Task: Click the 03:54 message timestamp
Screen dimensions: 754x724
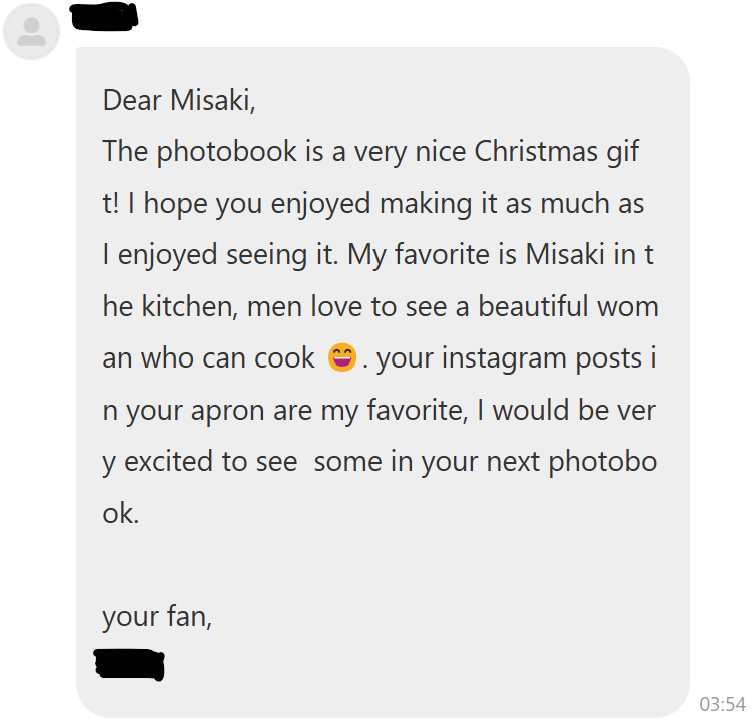Action: (x=722, y=704)
